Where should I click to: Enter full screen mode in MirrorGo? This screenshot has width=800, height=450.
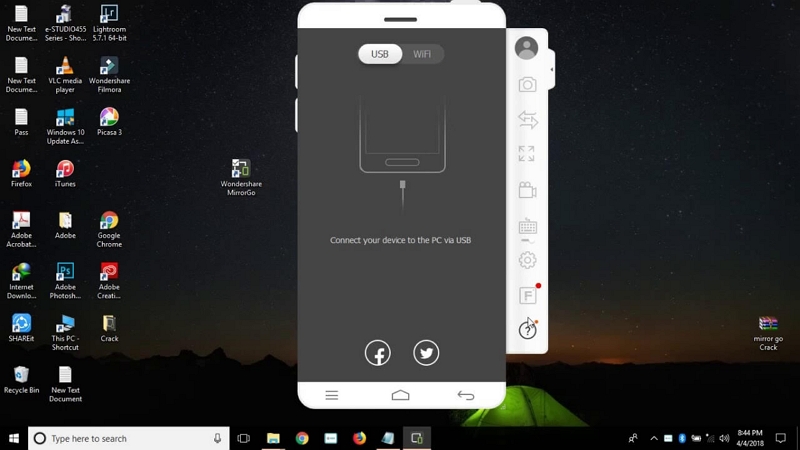pos(527,154)
